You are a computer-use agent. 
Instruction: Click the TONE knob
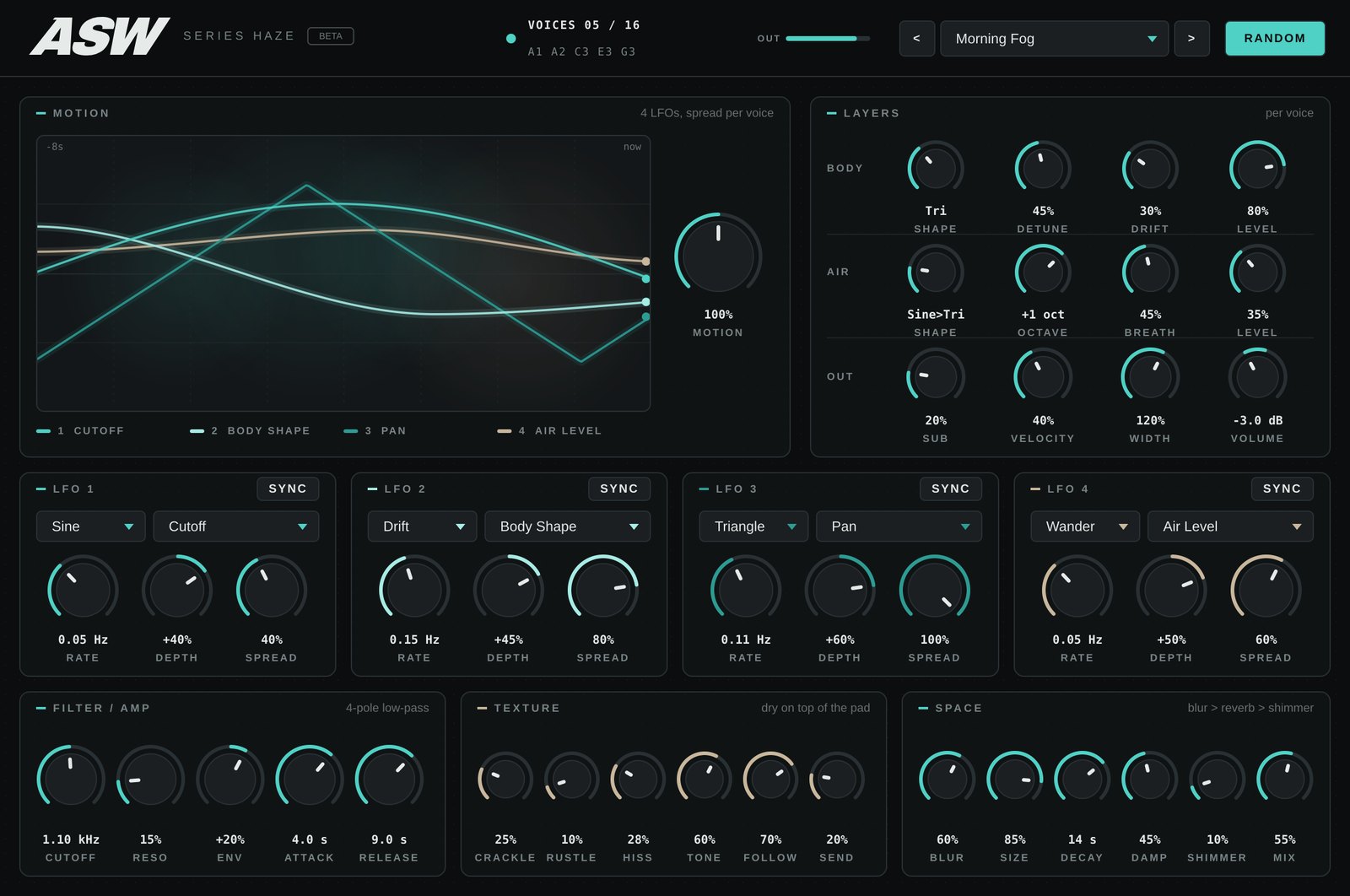point(705,780)
